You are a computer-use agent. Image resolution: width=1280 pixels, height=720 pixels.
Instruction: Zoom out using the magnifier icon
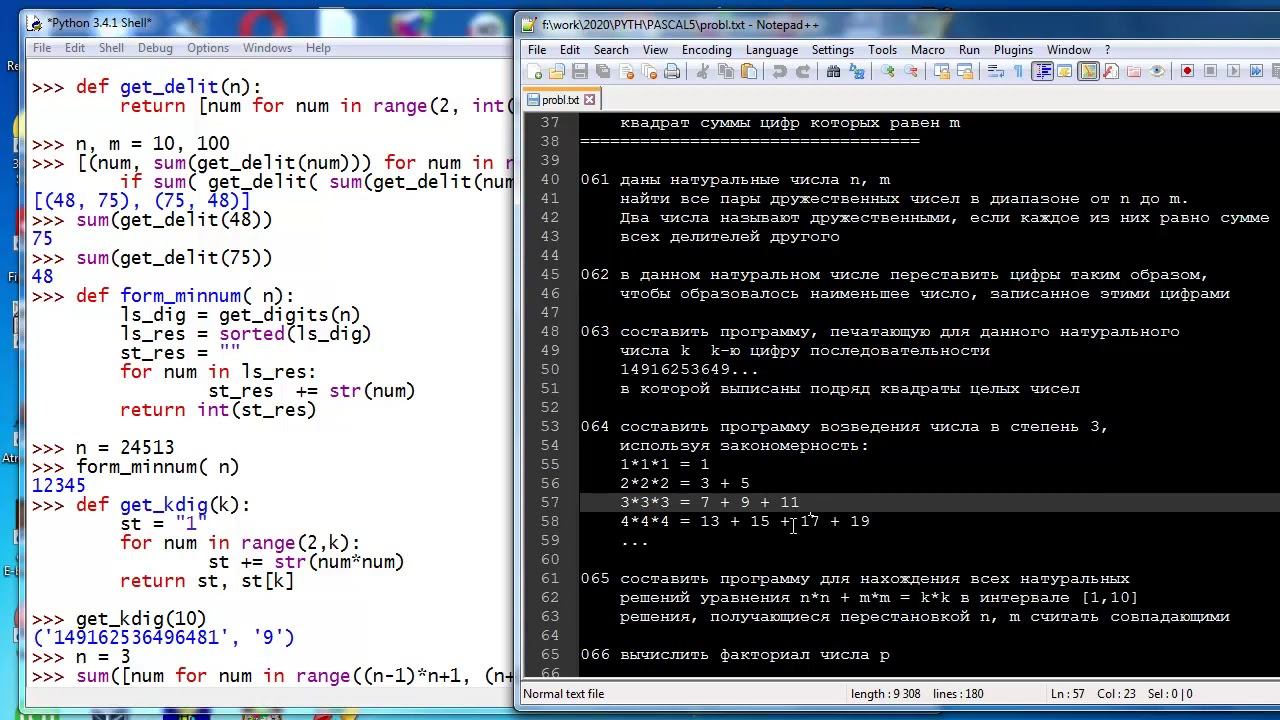coord(911,71)
